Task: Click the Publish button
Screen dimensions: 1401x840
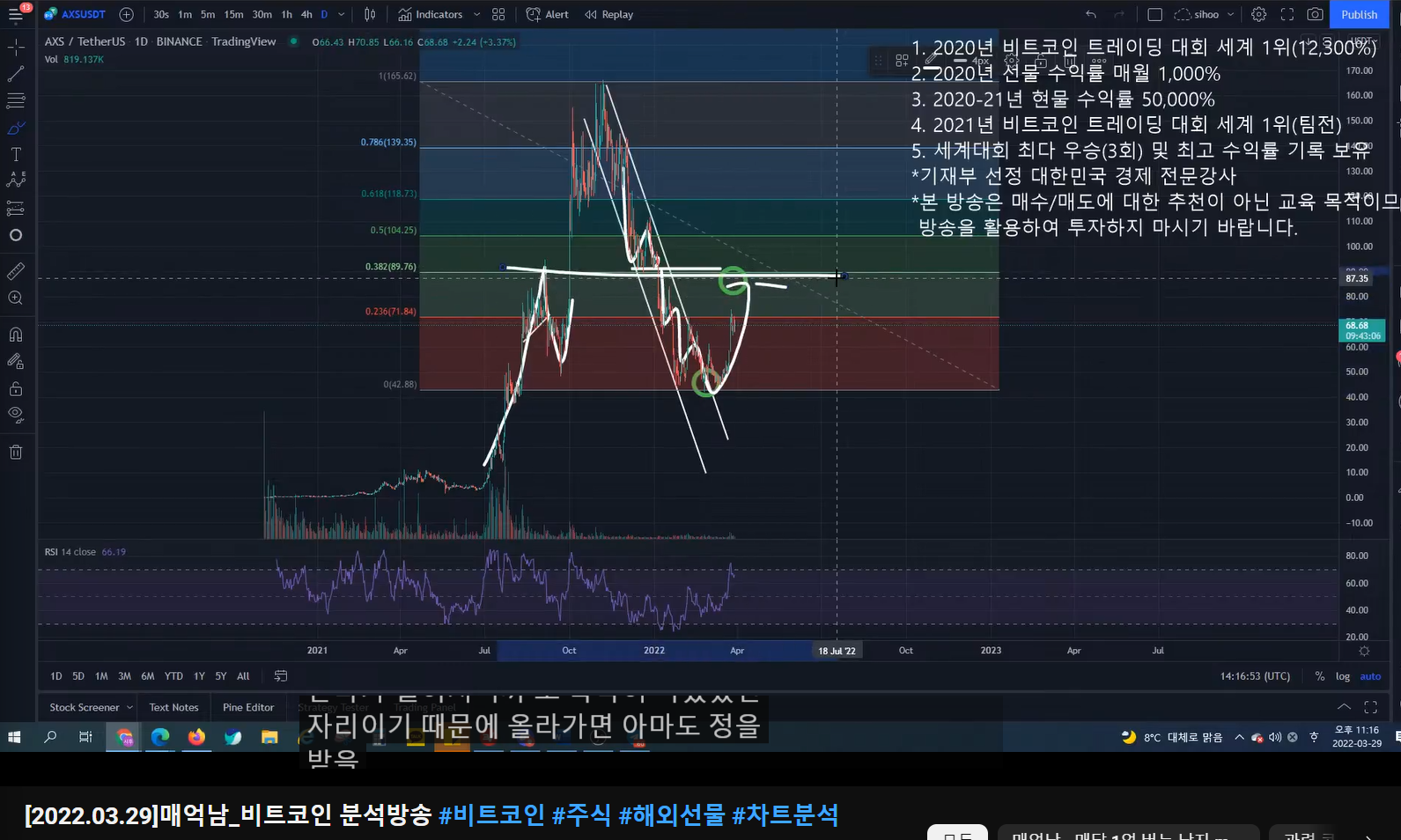Action: point(1360,14)
